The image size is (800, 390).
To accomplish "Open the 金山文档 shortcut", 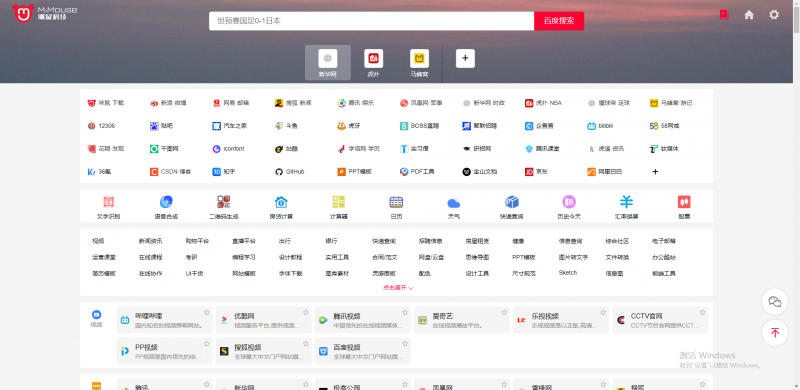I will 480,172.
